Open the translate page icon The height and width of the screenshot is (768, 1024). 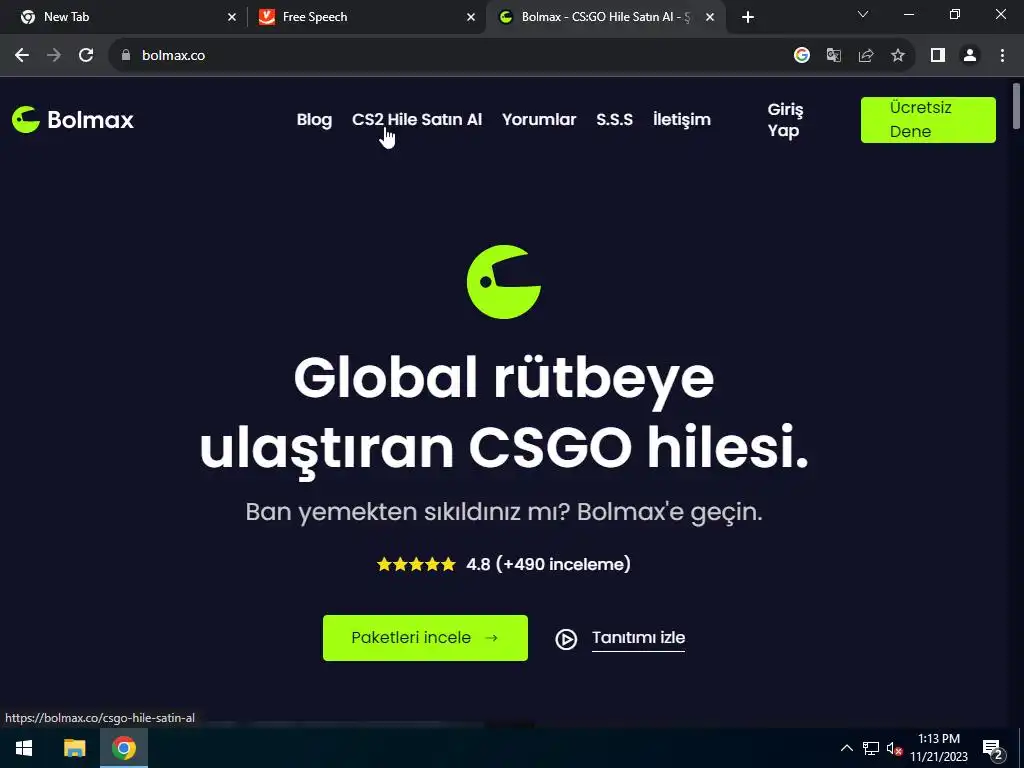tap(833, 56)
